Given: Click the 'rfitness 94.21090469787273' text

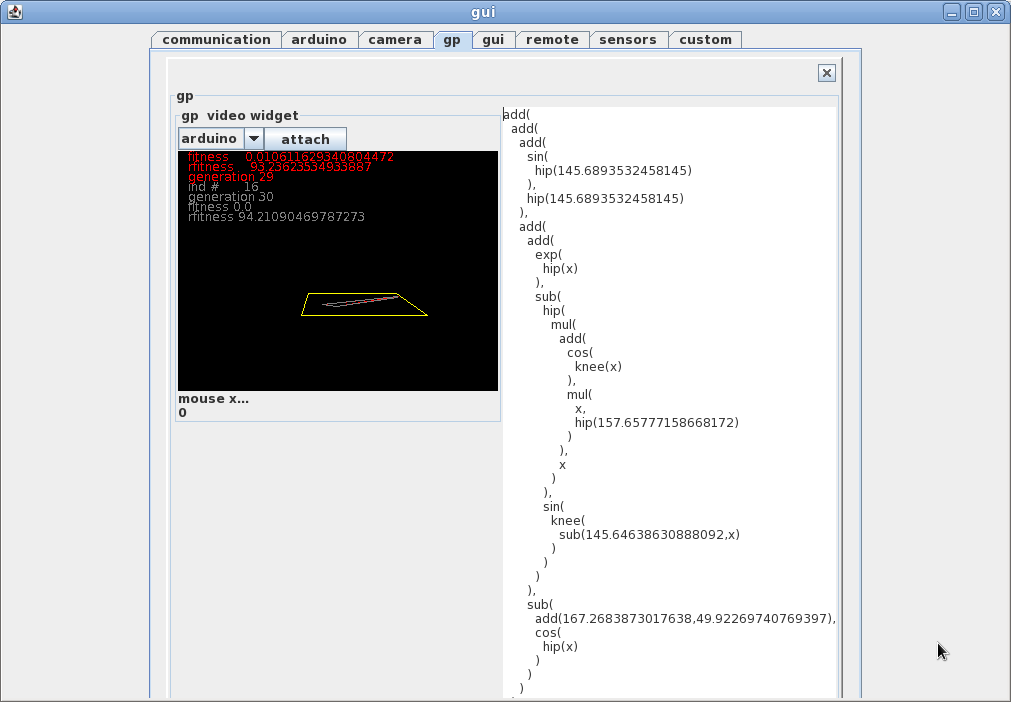Looking at the screenshot, I should coord(276,217).
